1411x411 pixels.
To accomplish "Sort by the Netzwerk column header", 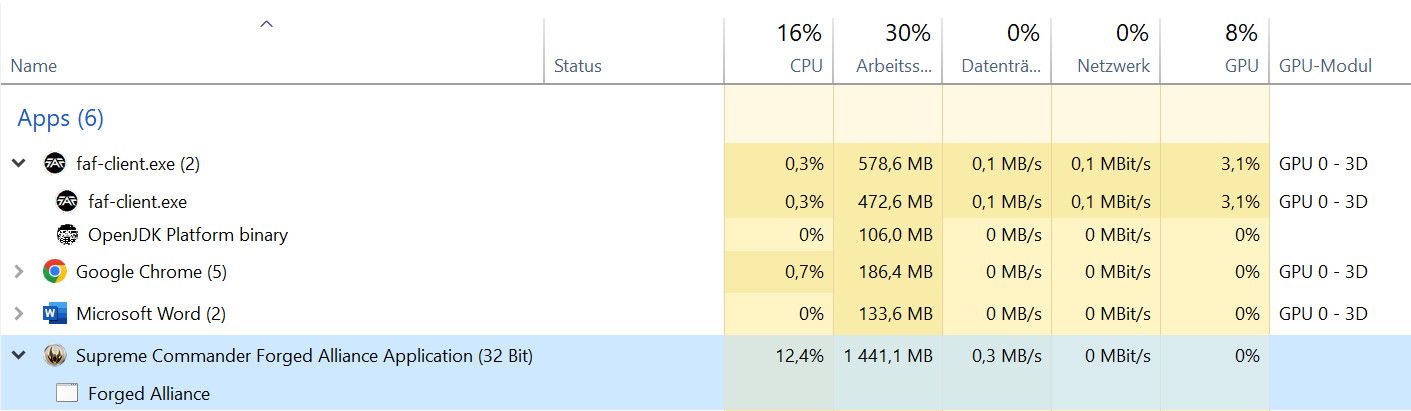I will pos(1105,50).
